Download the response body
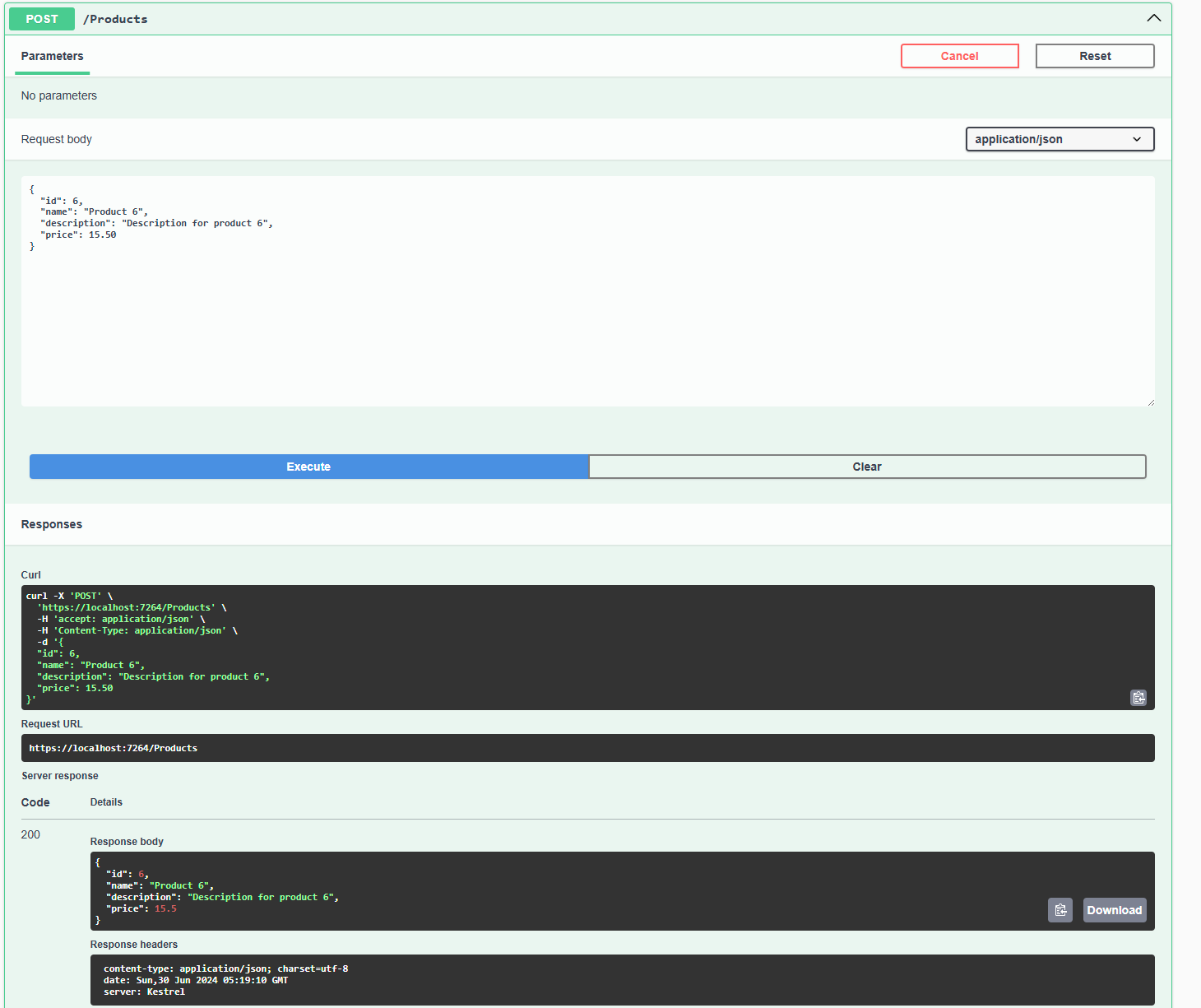The width and height of the screenshot is (1201, 1008). (x=1115, y=910)
